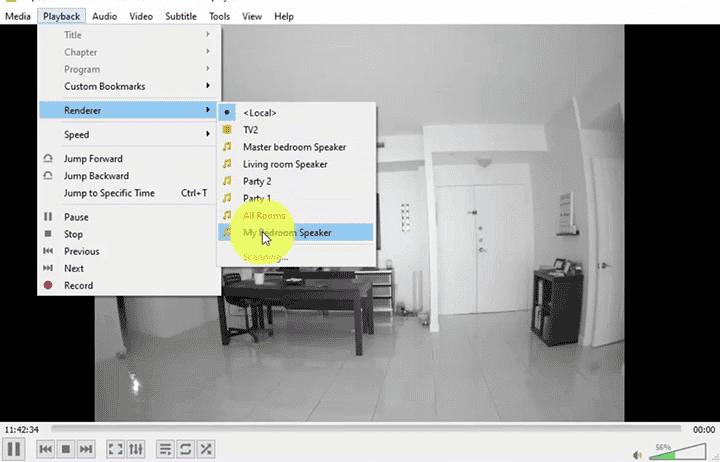Image resolution: width=720 pixels, height=462 pixels.
Task: Click the previous media toolbar icon
Action: (46, 450)
